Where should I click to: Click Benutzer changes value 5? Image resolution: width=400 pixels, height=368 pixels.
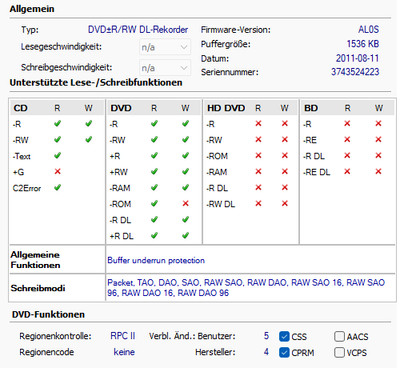[266, 336]
